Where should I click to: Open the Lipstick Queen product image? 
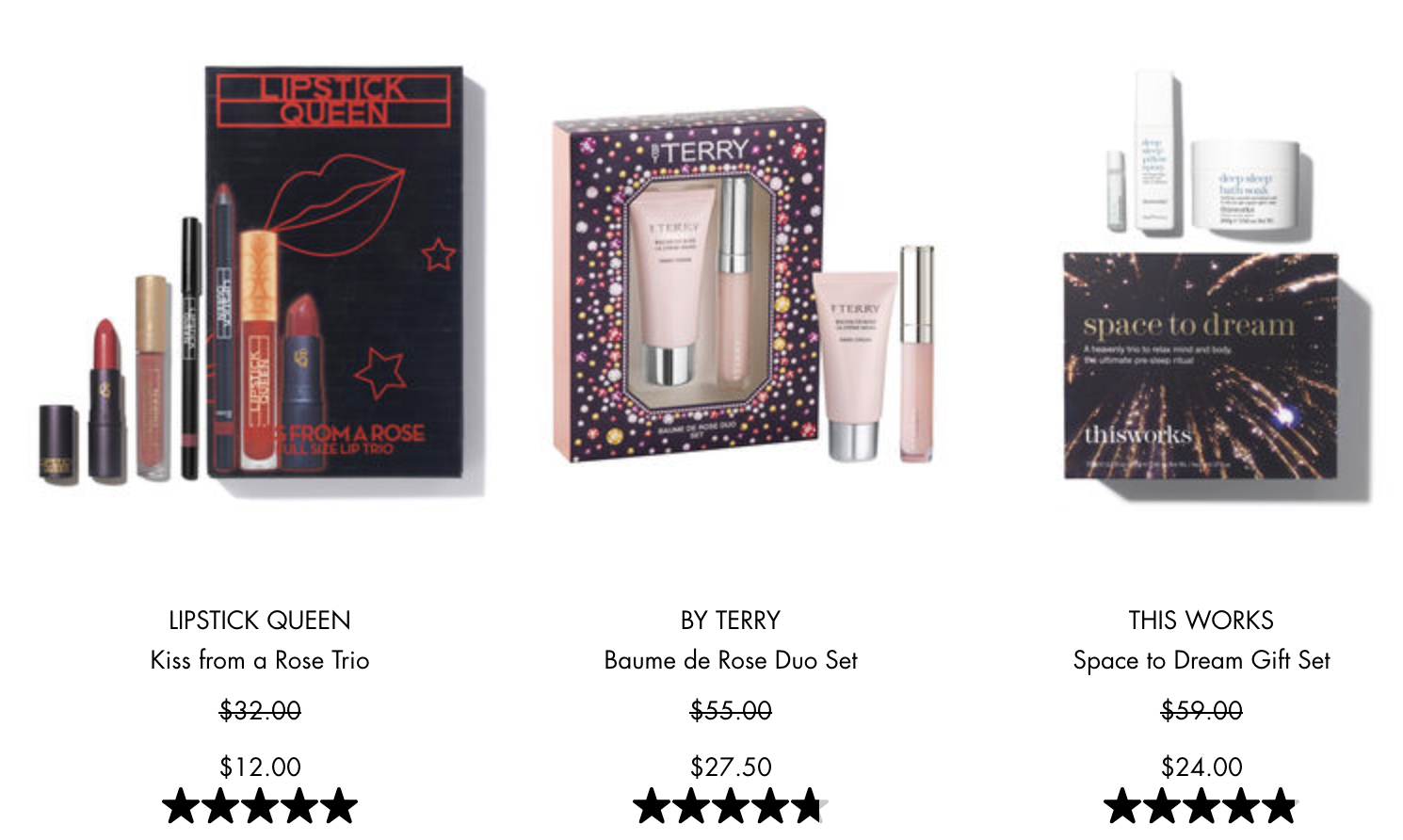[x=261, y=283]
